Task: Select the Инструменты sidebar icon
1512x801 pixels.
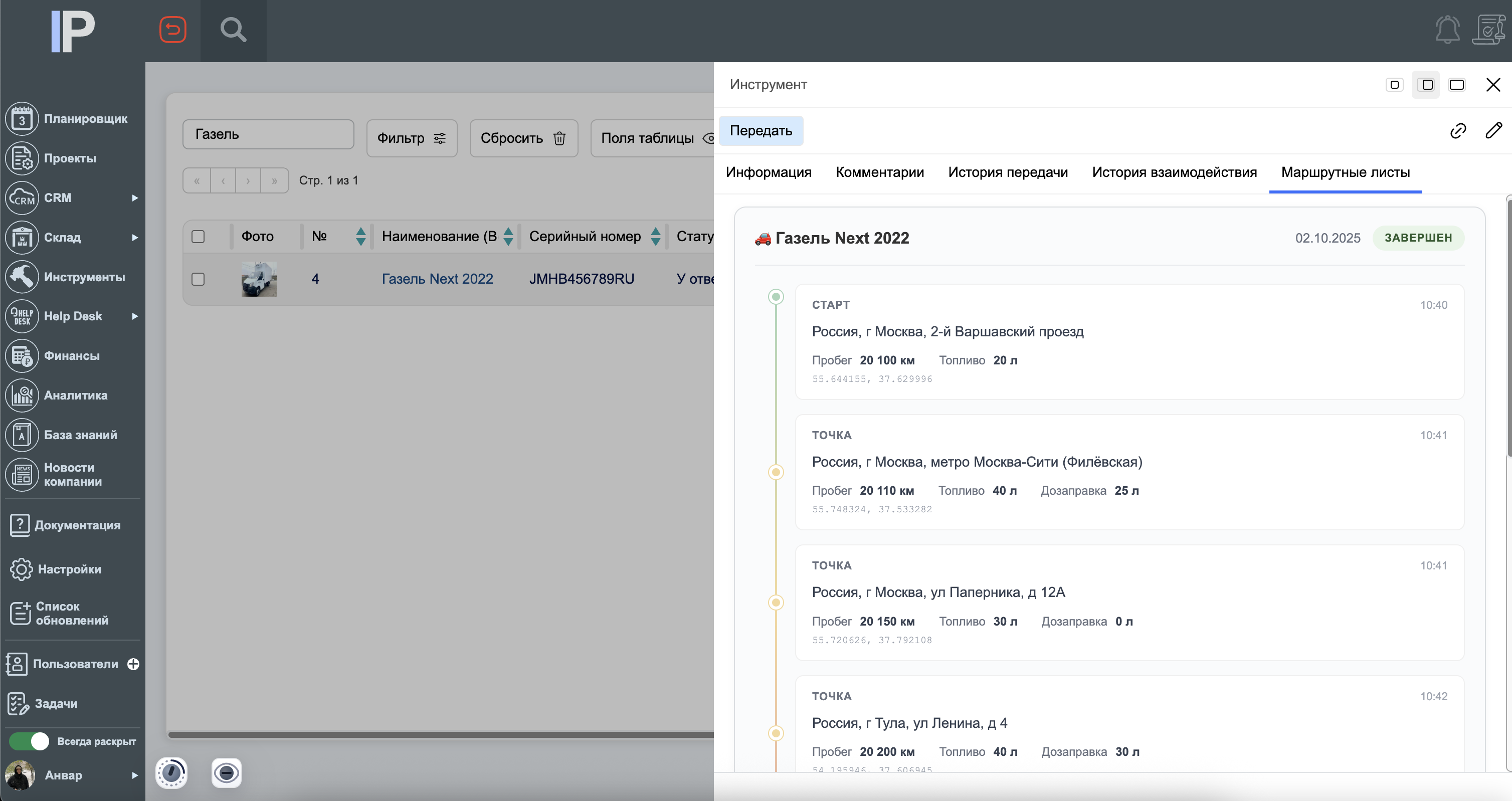Action: click(22, 277)
